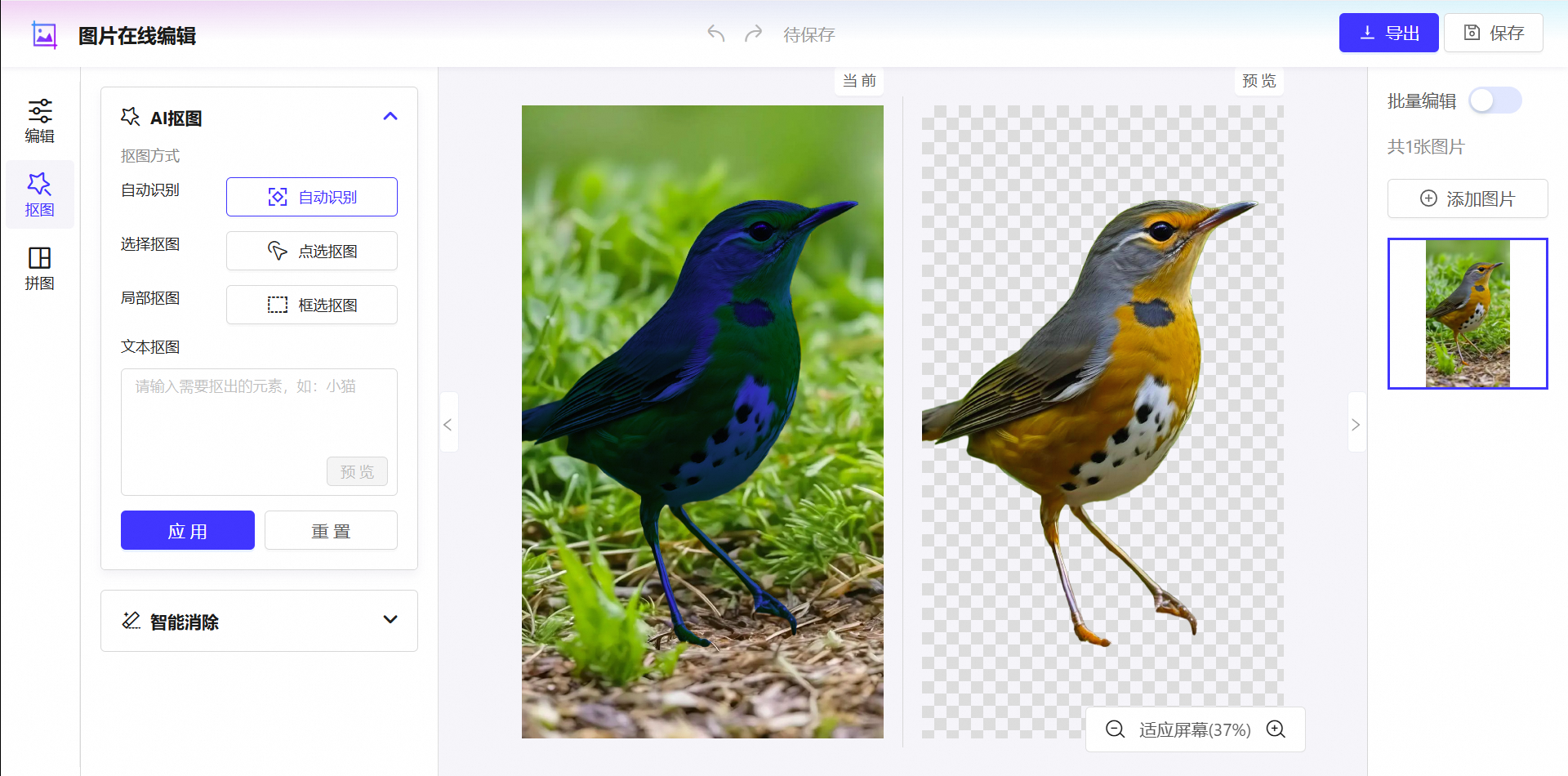The height and width of the screenshot is (776, 1568).
Task: Select the bird image thumbnail
Action: (1468, 313)
